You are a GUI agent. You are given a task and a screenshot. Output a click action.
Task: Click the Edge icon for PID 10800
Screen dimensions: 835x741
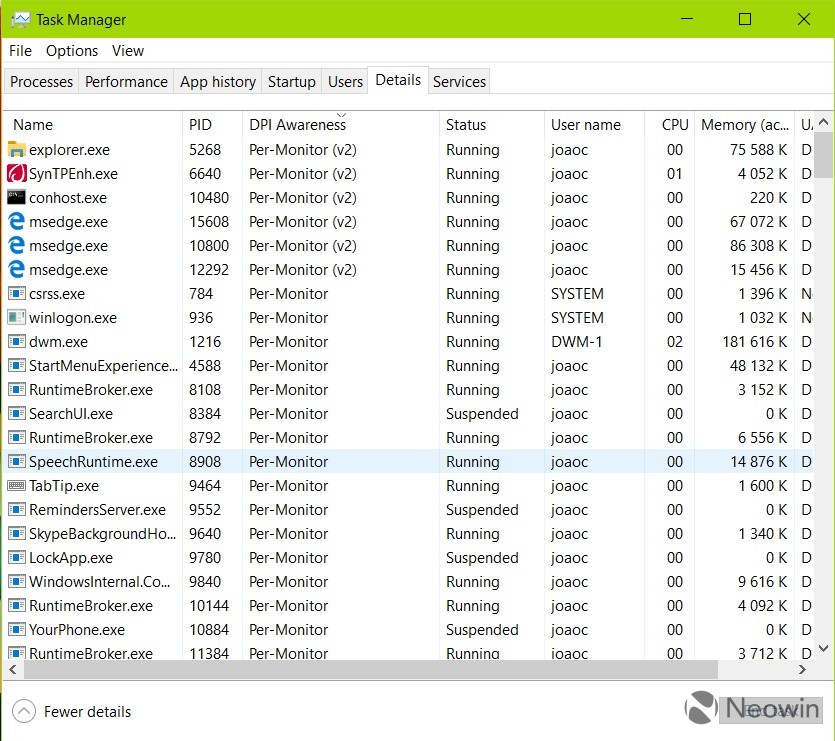tap(17, 246)
